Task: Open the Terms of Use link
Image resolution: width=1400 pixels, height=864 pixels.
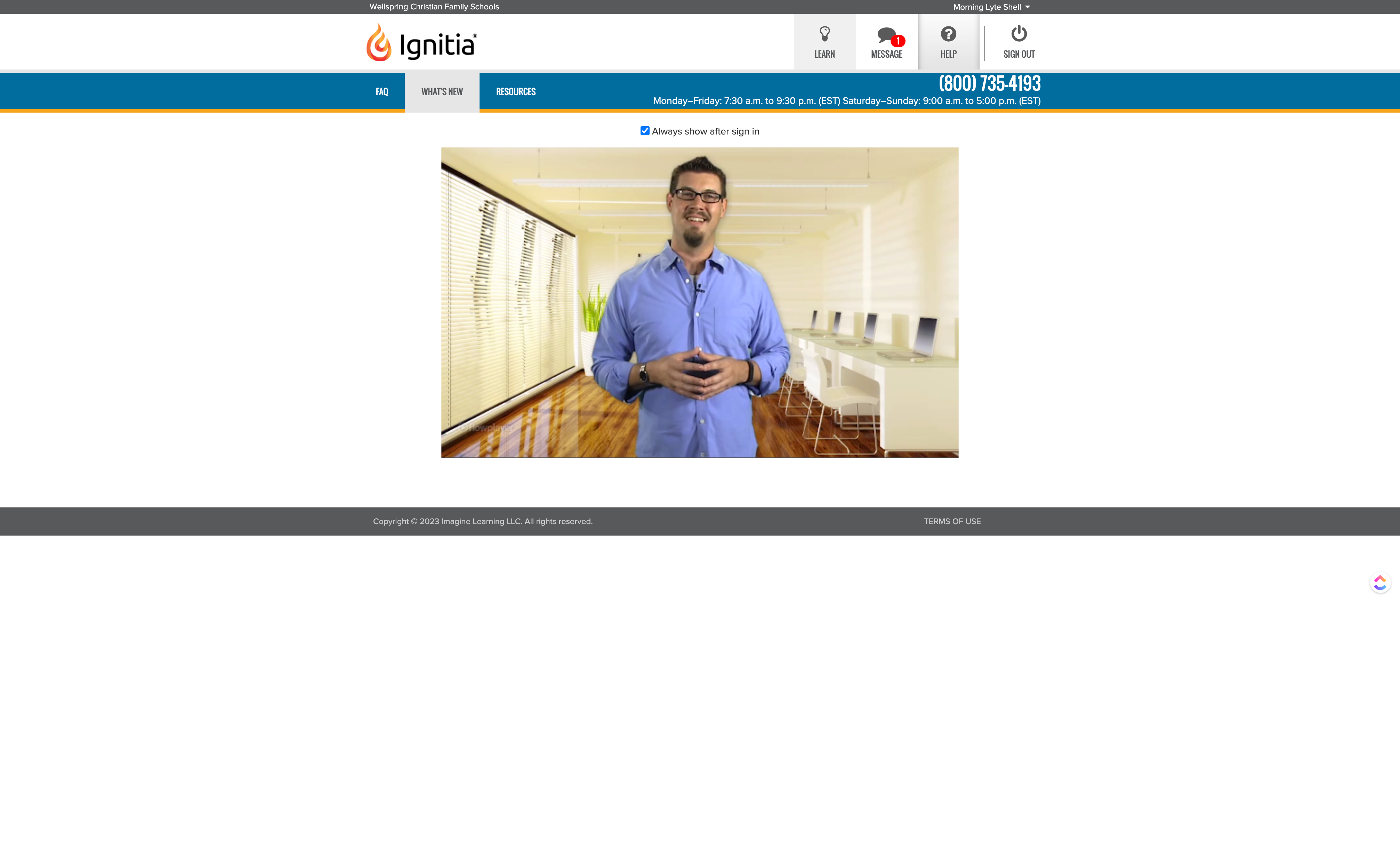Action: (952, 521)
